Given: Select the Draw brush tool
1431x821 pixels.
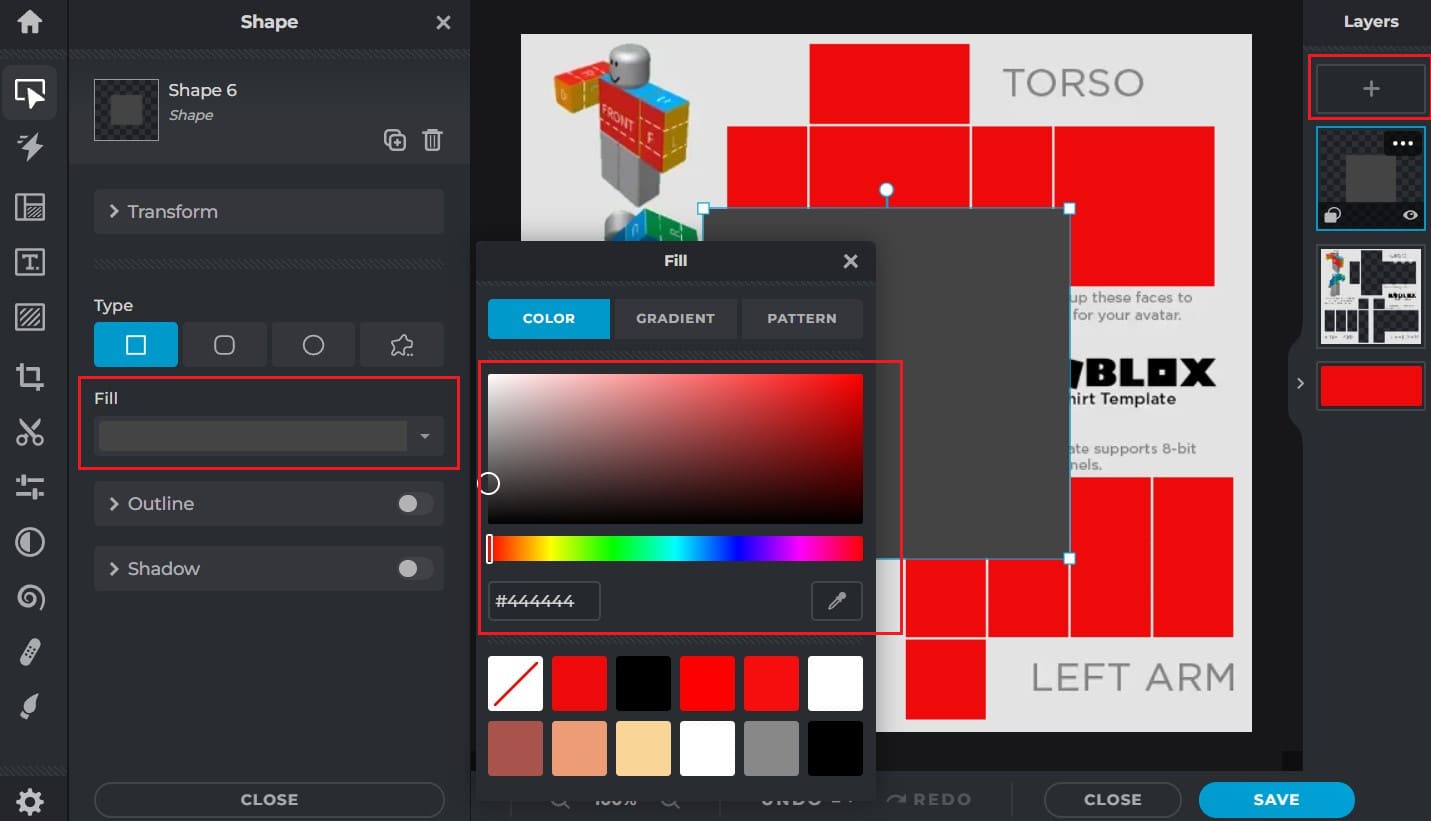Looking at the screenshot, I should 30,708.
